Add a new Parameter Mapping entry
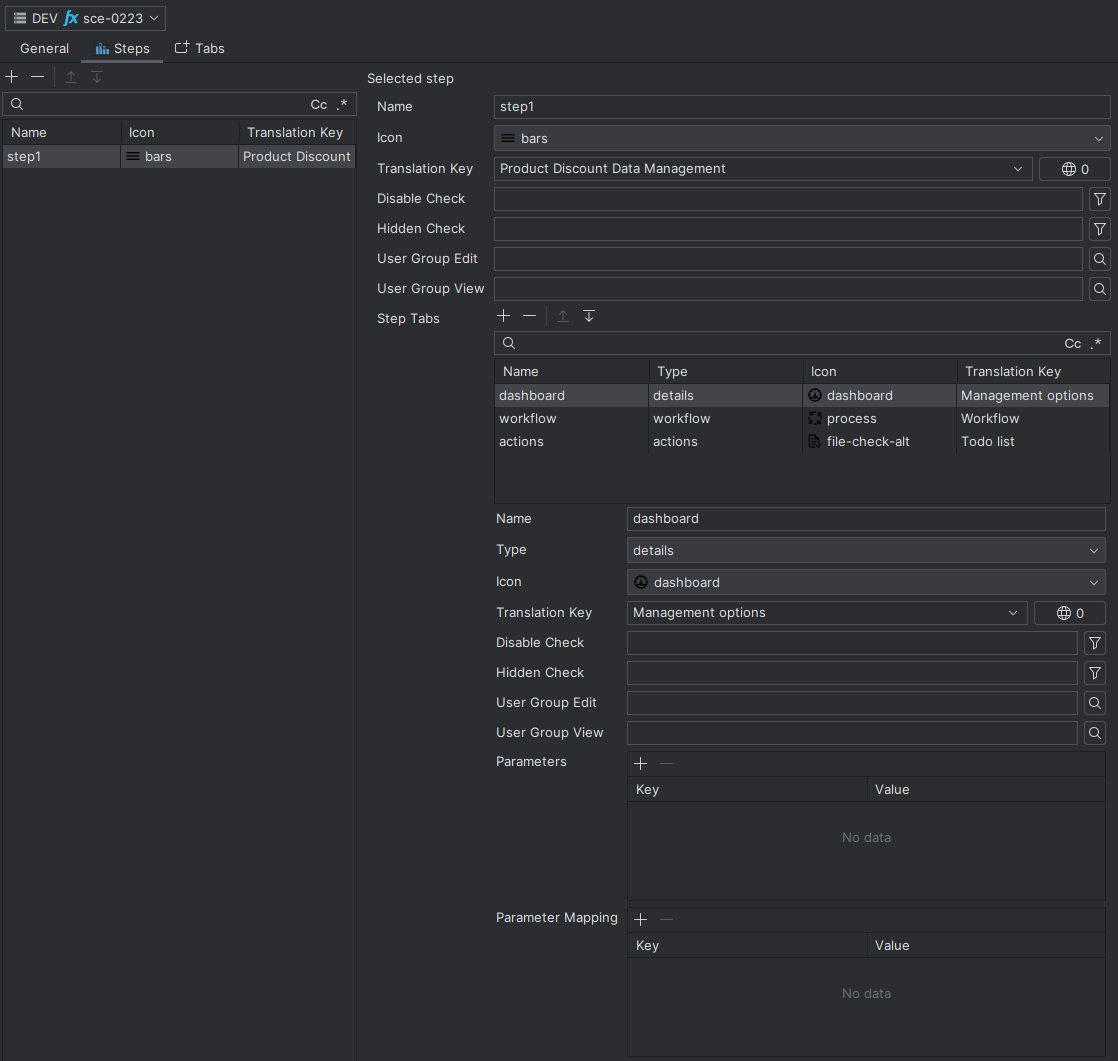Viewport: 1118px width, 1061px height. pos(640,920)
